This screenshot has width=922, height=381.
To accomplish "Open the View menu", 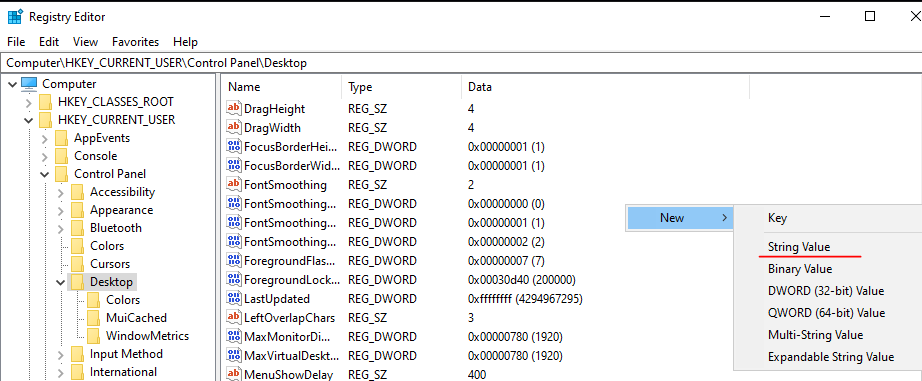I will click(x=85, y=42).
